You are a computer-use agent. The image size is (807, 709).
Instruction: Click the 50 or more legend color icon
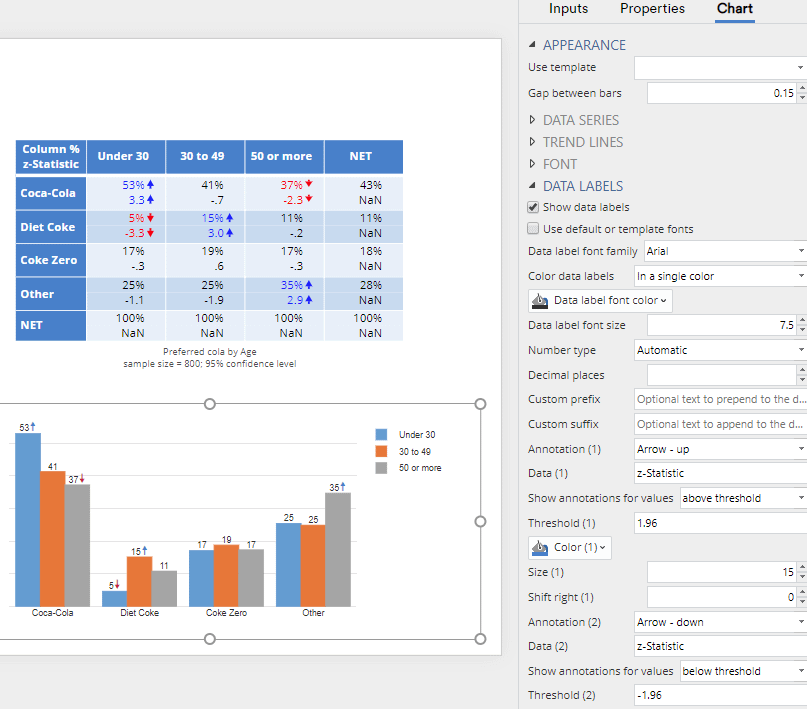tap(381, 468)
